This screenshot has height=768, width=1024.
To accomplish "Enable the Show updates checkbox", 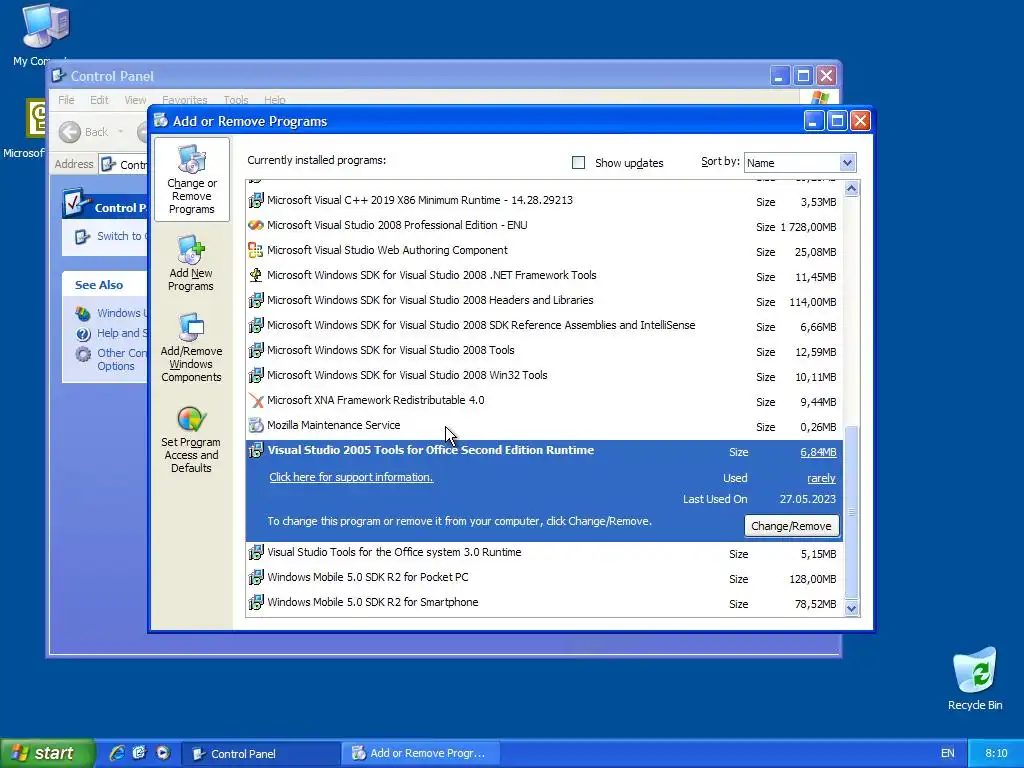I will pyautogui.click(x=578, y=163).
